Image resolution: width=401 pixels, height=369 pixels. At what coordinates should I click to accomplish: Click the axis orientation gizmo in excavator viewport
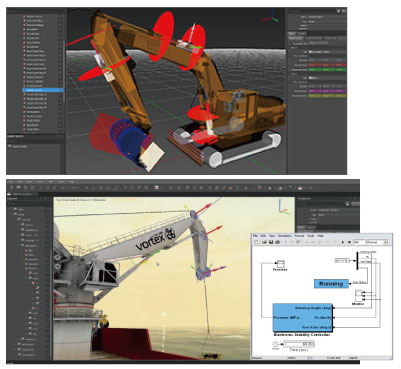pos(271,16)
